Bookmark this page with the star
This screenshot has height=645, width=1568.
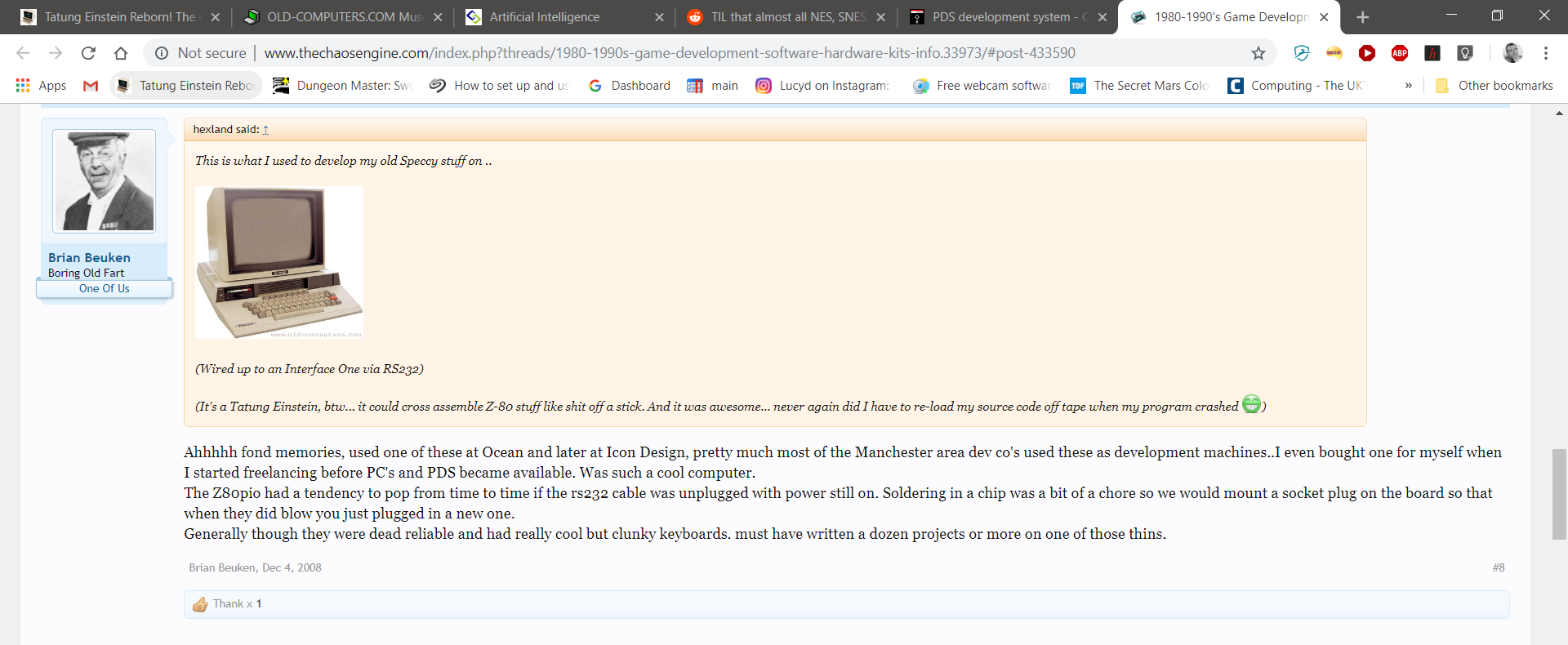(1258, 53)
